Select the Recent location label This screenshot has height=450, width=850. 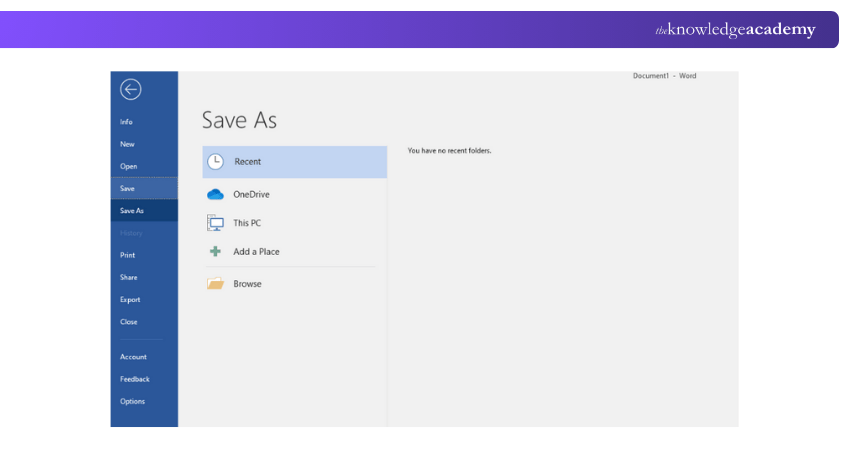pos(248,162)
